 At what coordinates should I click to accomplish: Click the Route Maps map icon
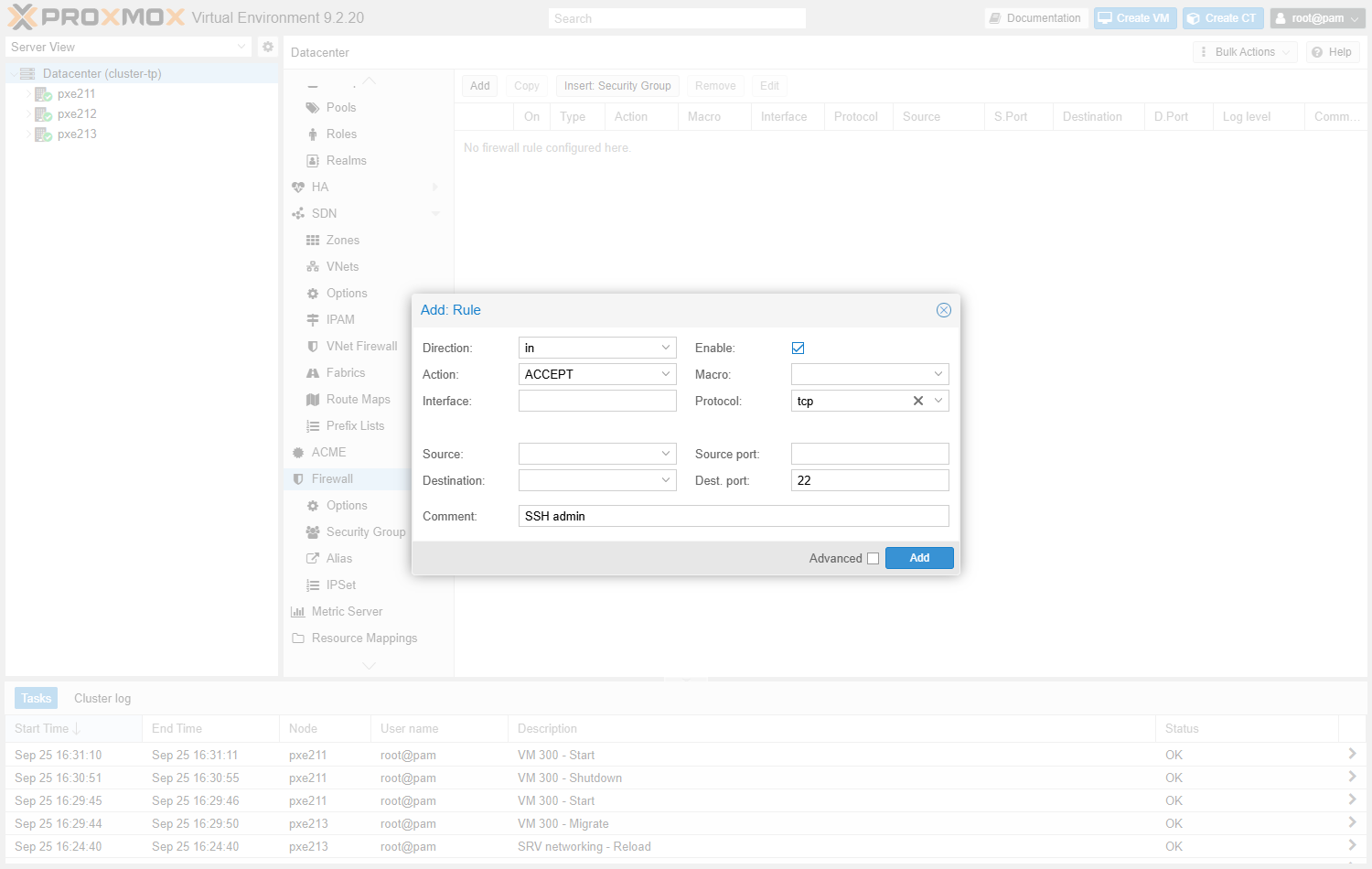(x=313, y=400)
